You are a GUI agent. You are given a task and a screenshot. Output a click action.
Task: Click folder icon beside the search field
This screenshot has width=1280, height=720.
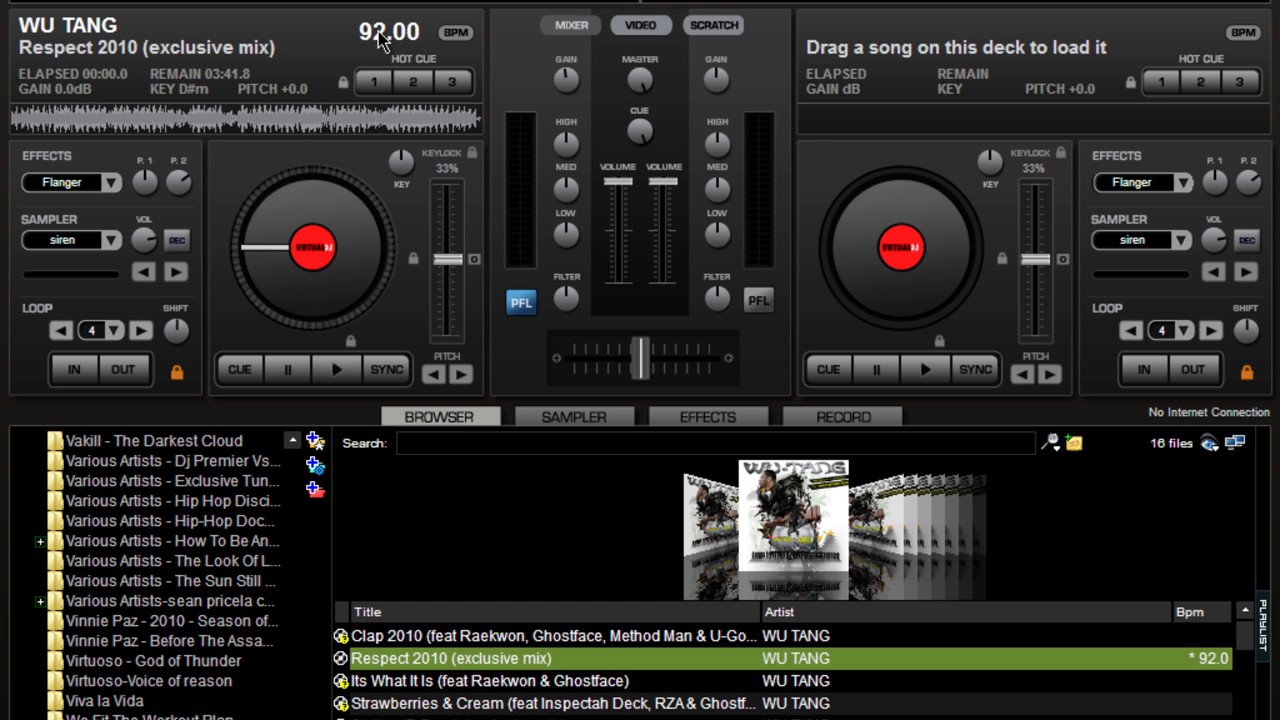pyautogui.click(x=1074, y=442)
